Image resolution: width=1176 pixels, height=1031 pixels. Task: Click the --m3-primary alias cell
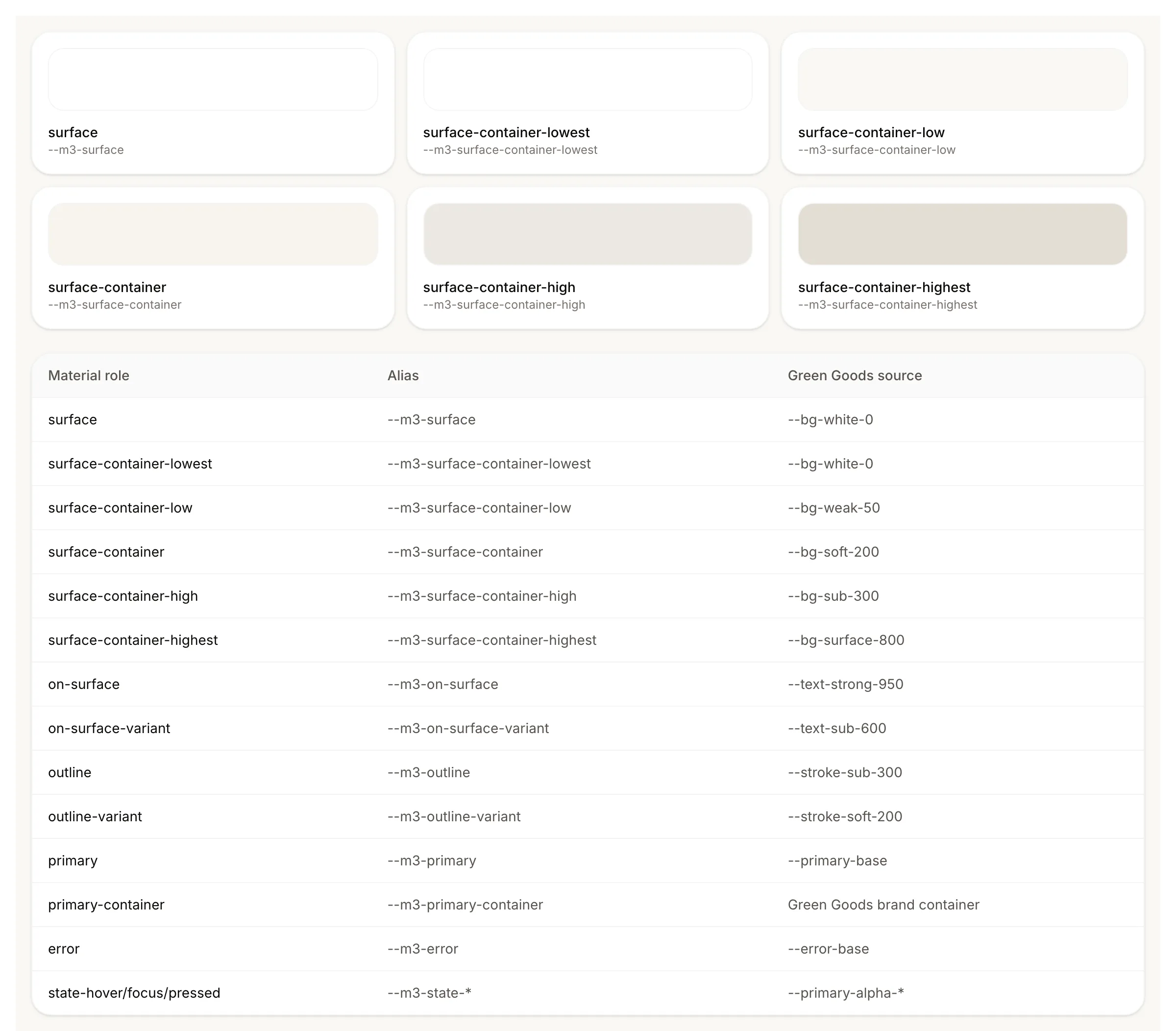pos(432,860)
